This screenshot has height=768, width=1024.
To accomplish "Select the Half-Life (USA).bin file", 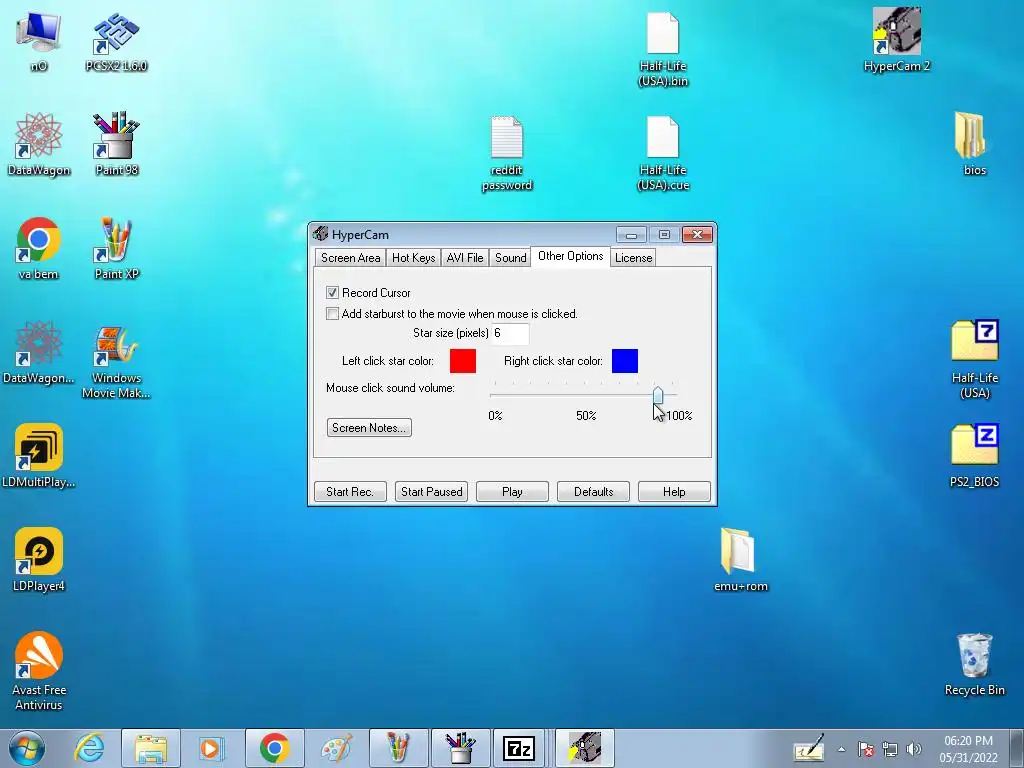I will (x=663, y=49).
